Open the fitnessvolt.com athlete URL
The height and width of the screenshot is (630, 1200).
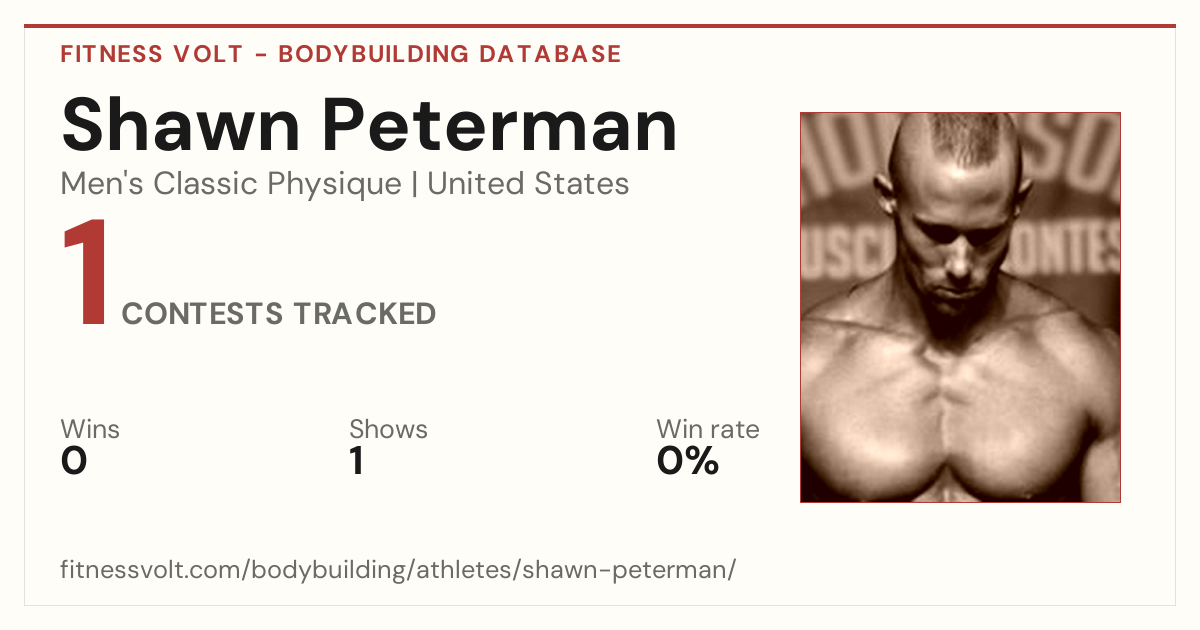pyautogui.click(x=398, y=571)
